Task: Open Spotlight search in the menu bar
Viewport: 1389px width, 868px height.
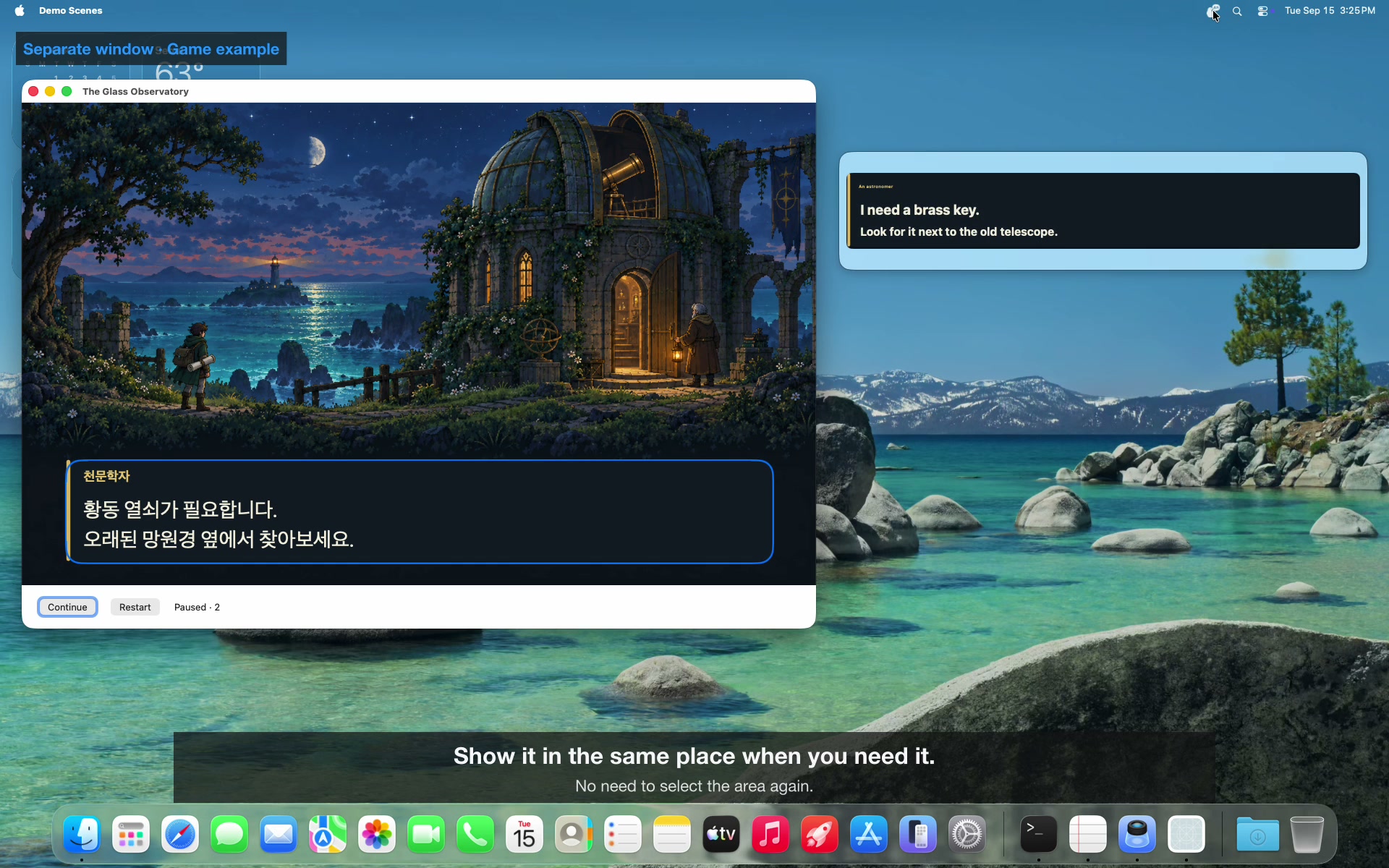Action: [1237, 11]
